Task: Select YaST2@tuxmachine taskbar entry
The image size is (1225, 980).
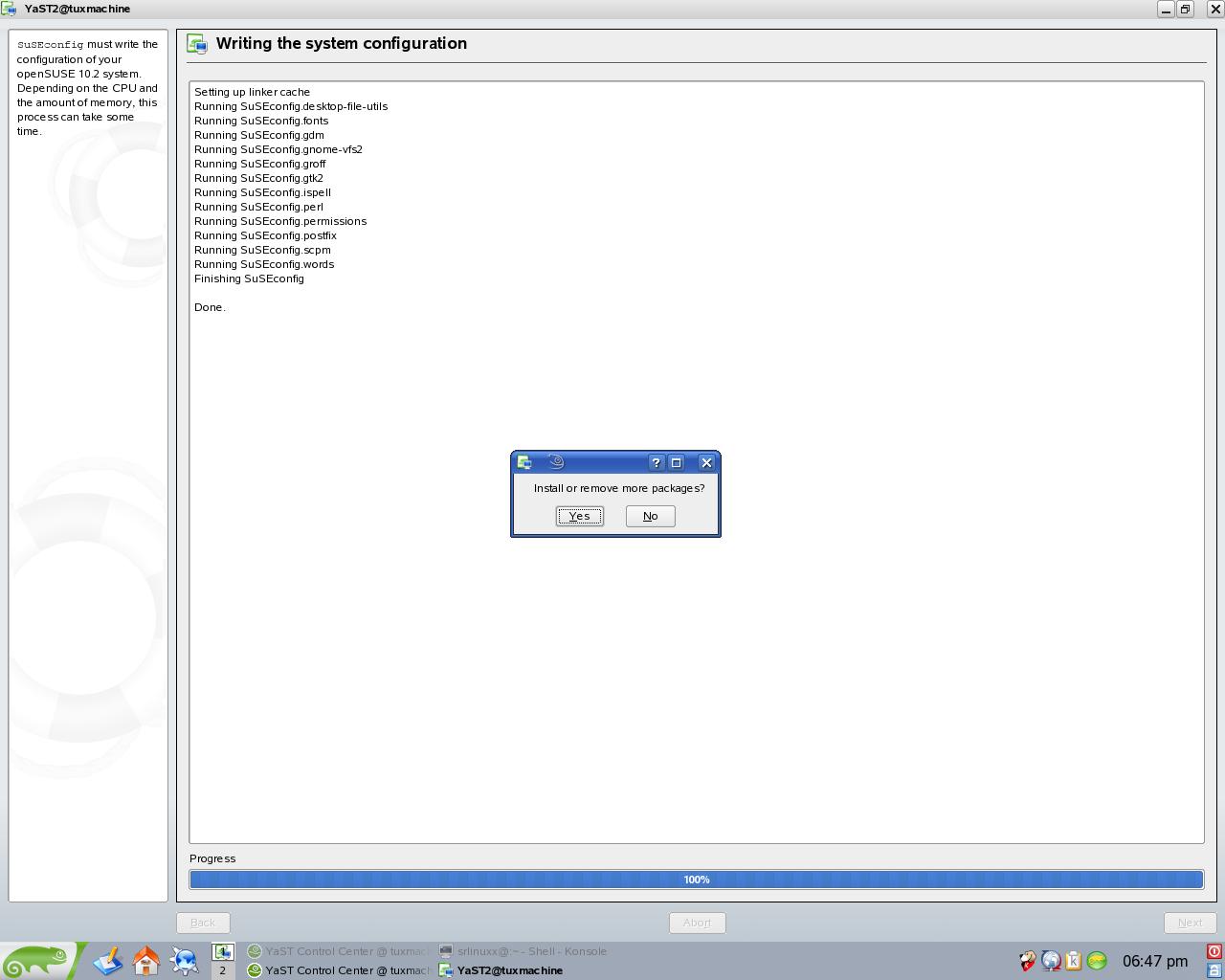Action: click(x=531, y=970)
